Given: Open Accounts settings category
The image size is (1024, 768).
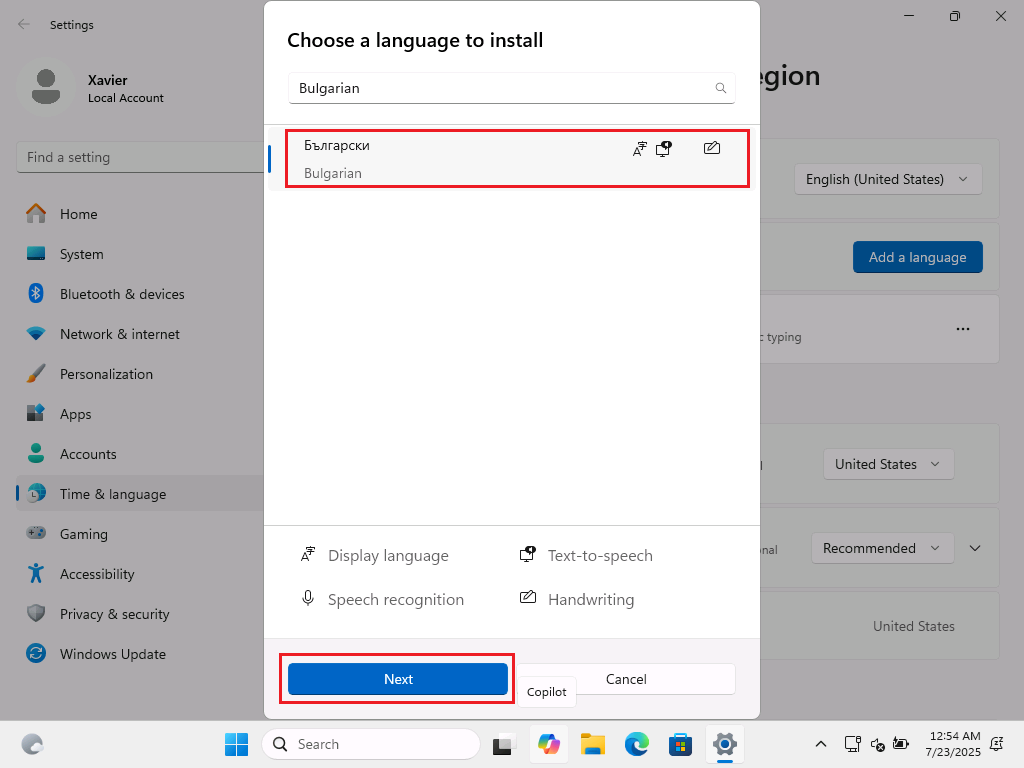Looking at the screenshot, I should pyautogui.click(x=140, y=454).
